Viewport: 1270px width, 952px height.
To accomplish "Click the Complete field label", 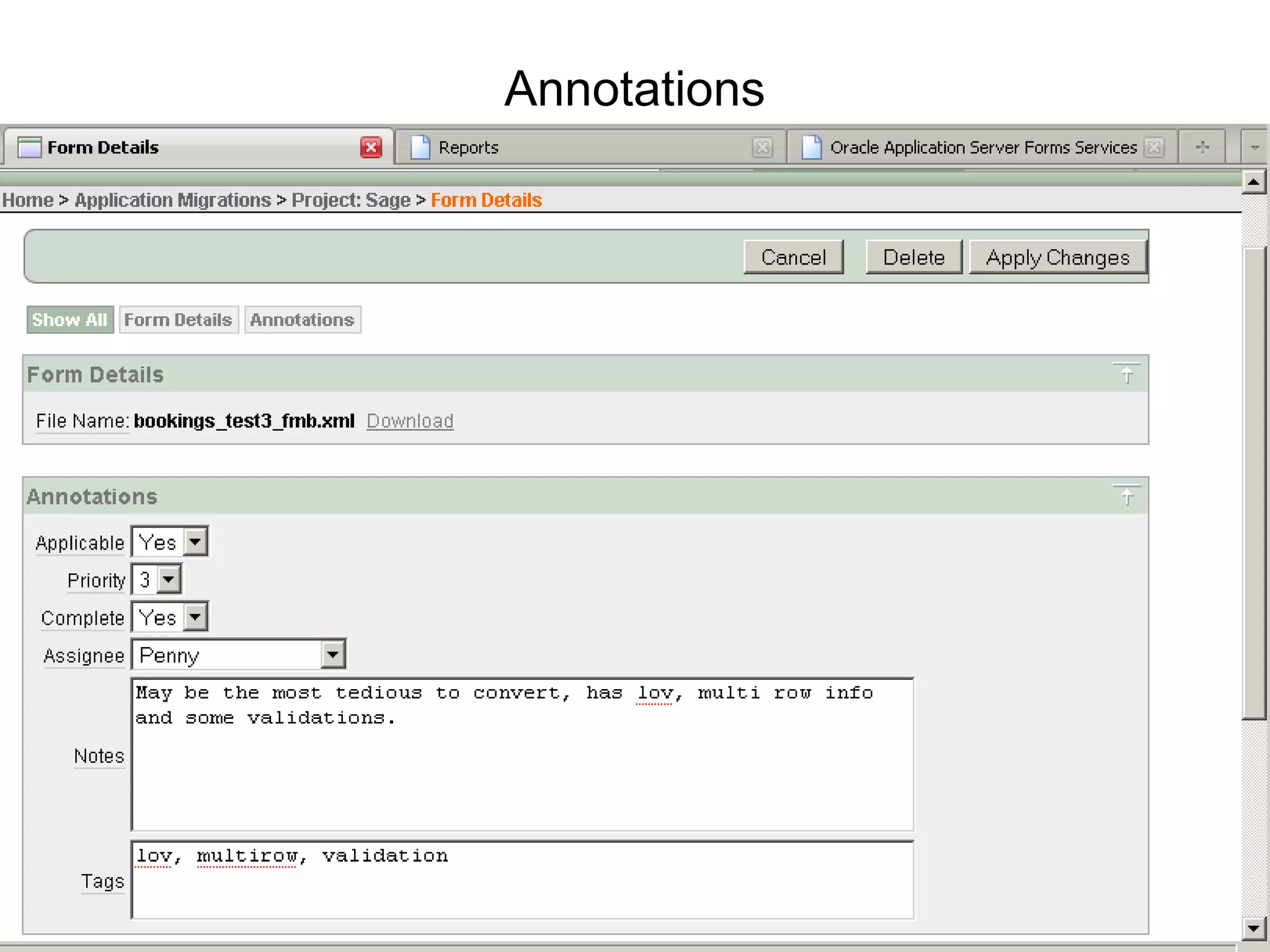I will click(82, 619).
